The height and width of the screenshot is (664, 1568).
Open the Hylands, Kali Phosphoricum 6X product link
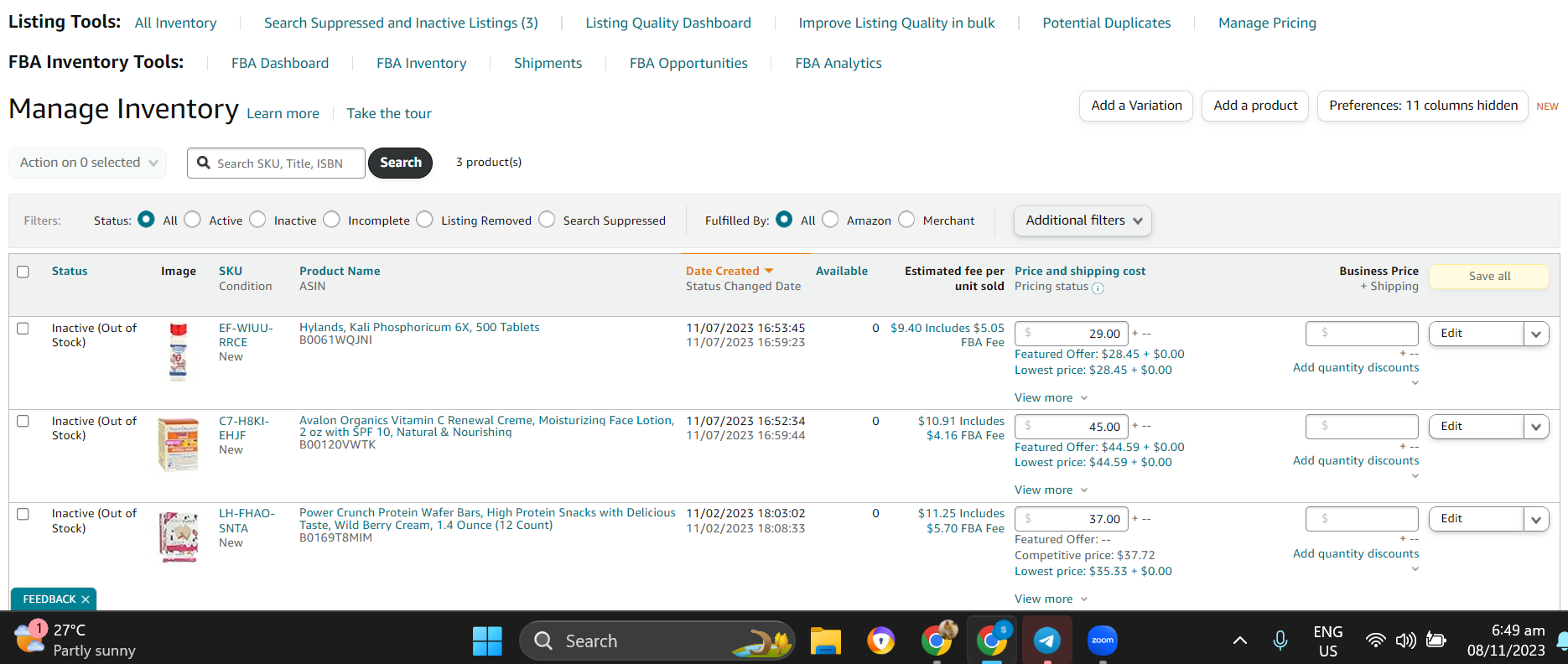click(x=419, y=328)
